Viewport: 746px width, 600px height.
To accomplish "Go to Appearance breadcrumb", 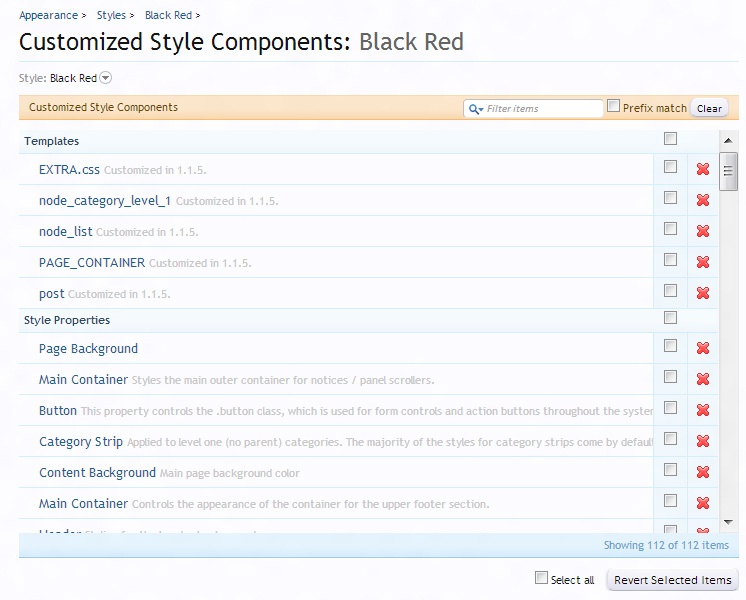I will tap(48, 15).
